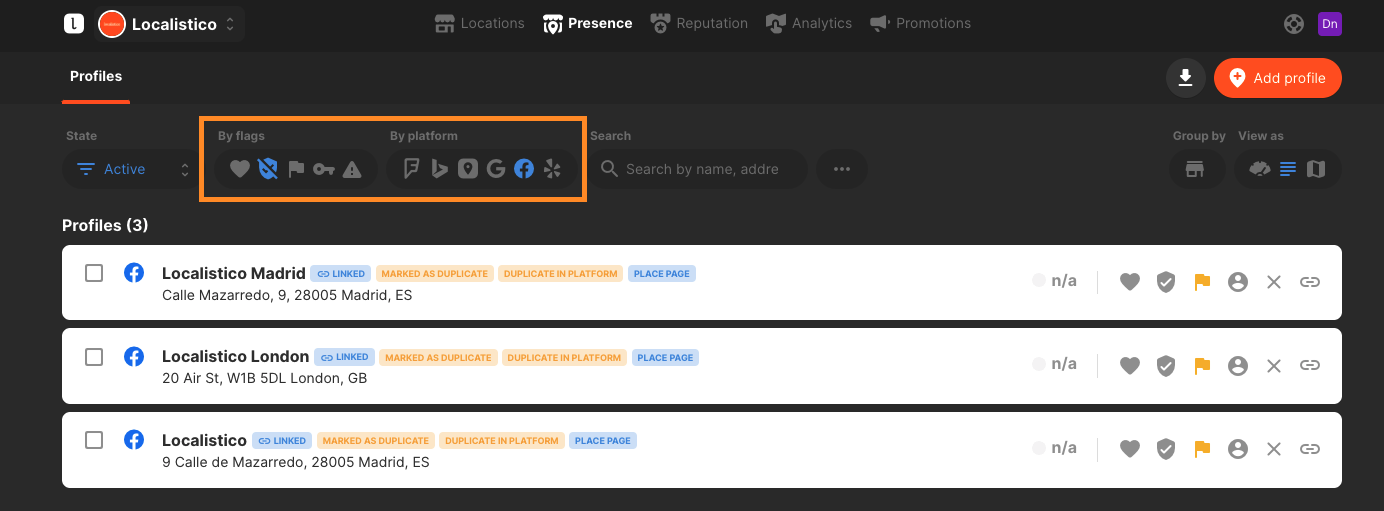Filter by map pin platform icon
This screenshot has height=511, width=1384.
point(468,169)
